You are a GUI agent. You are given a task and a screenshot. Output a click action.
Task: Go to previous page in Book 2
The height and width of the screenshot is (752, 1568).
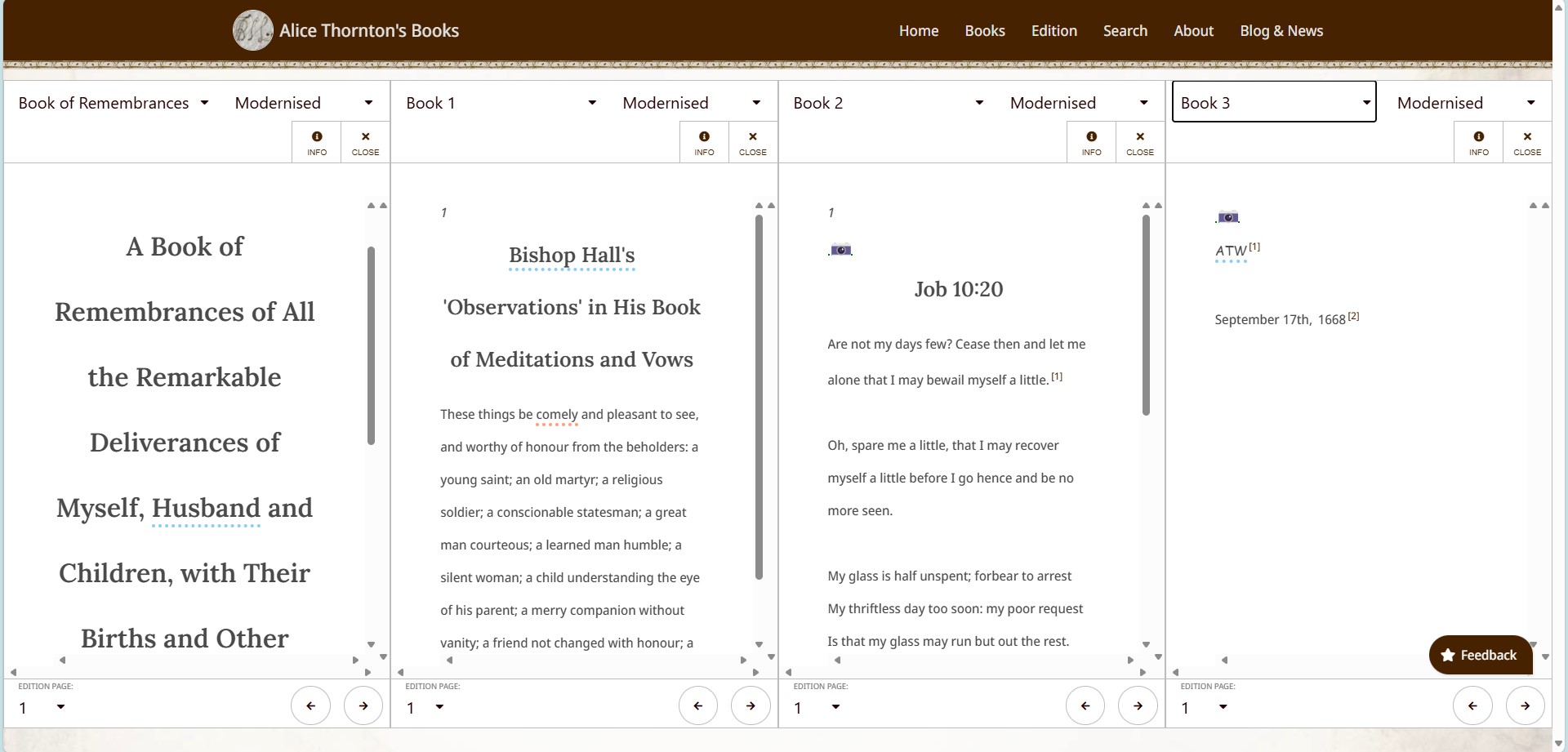[x=1085, y=705]
